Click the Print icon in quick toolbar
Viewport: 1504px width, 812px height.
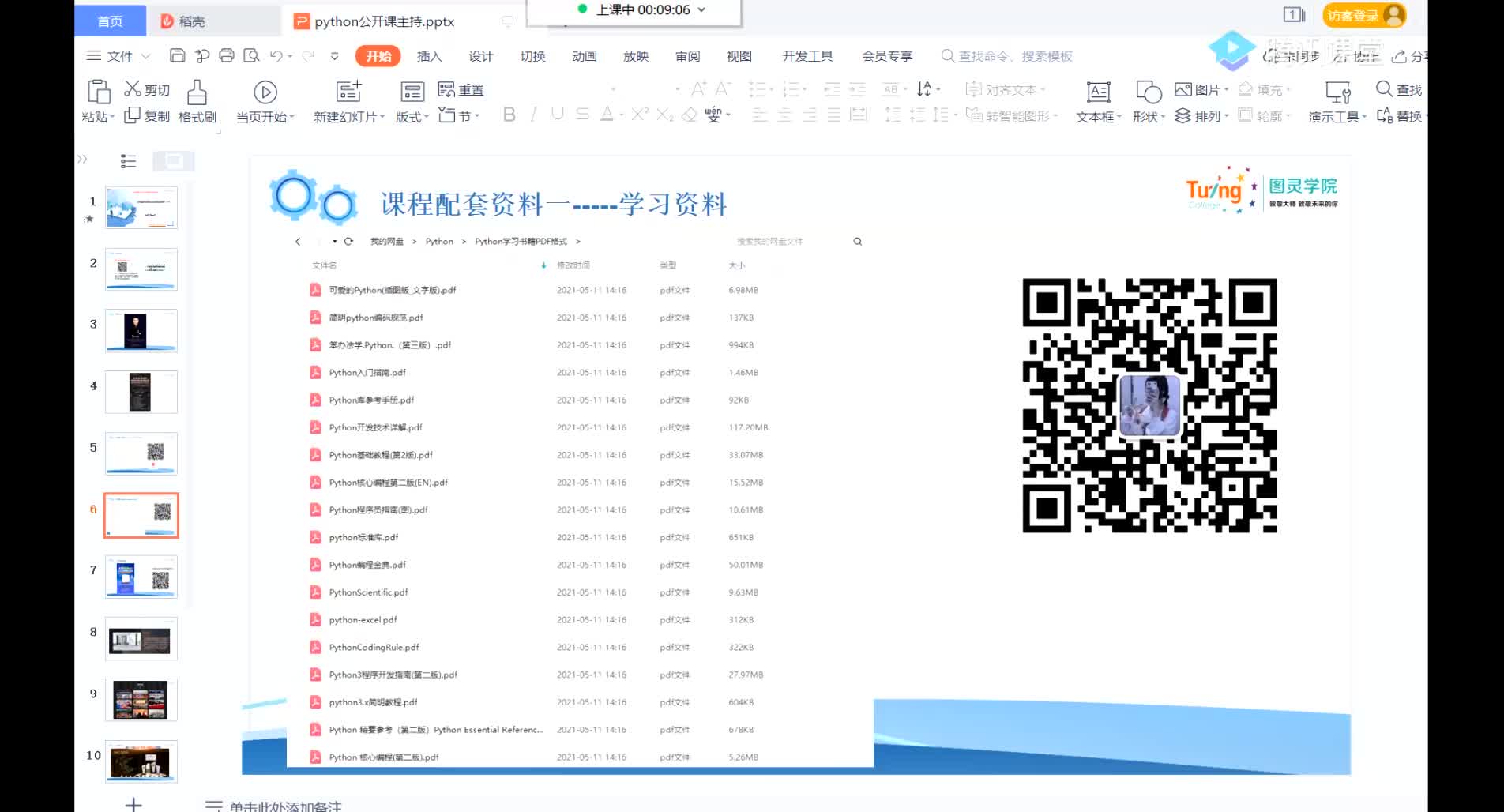227,55
